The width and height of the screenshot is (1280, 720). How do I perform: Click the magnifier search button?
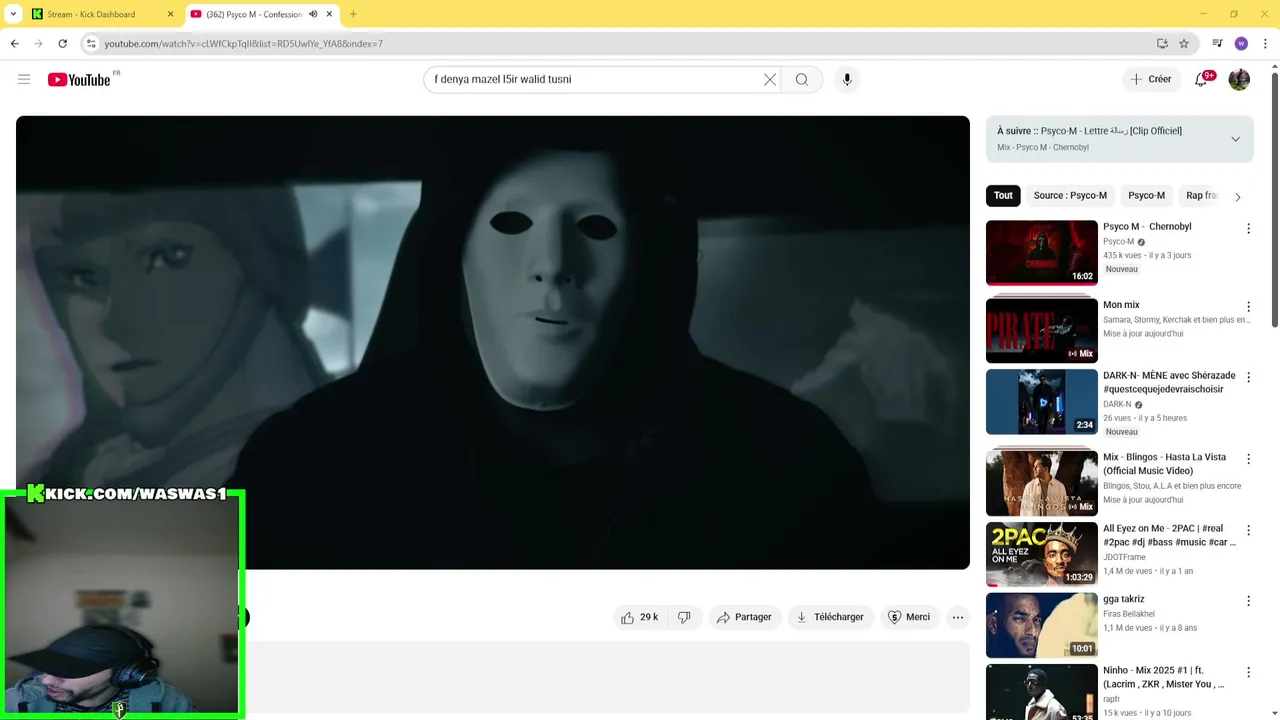click(x=802, y=79)
